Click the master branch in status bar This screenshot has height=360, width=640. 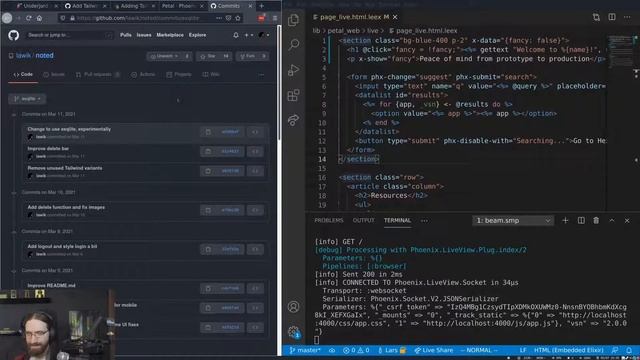[x=305, y=350]
